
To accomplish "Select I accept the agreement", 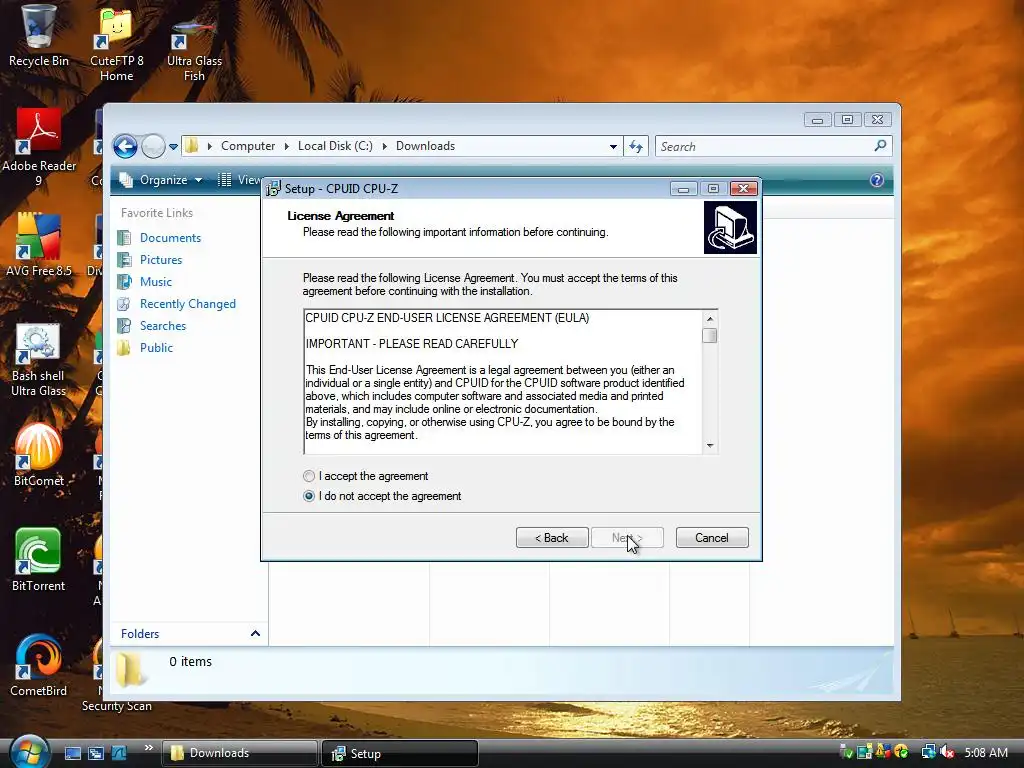I will 366,476.
